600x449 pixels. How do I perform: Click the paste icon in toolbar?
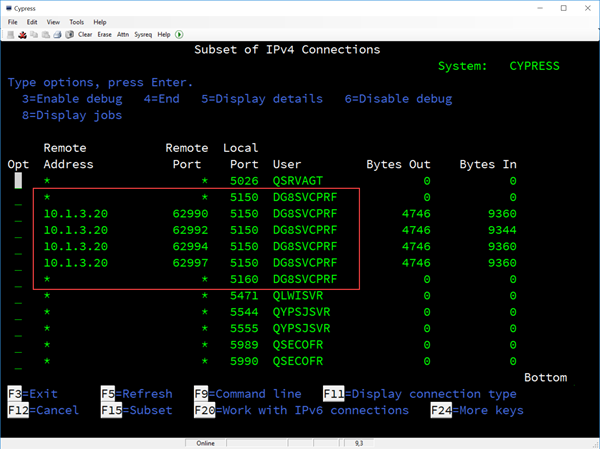[45, 34]
